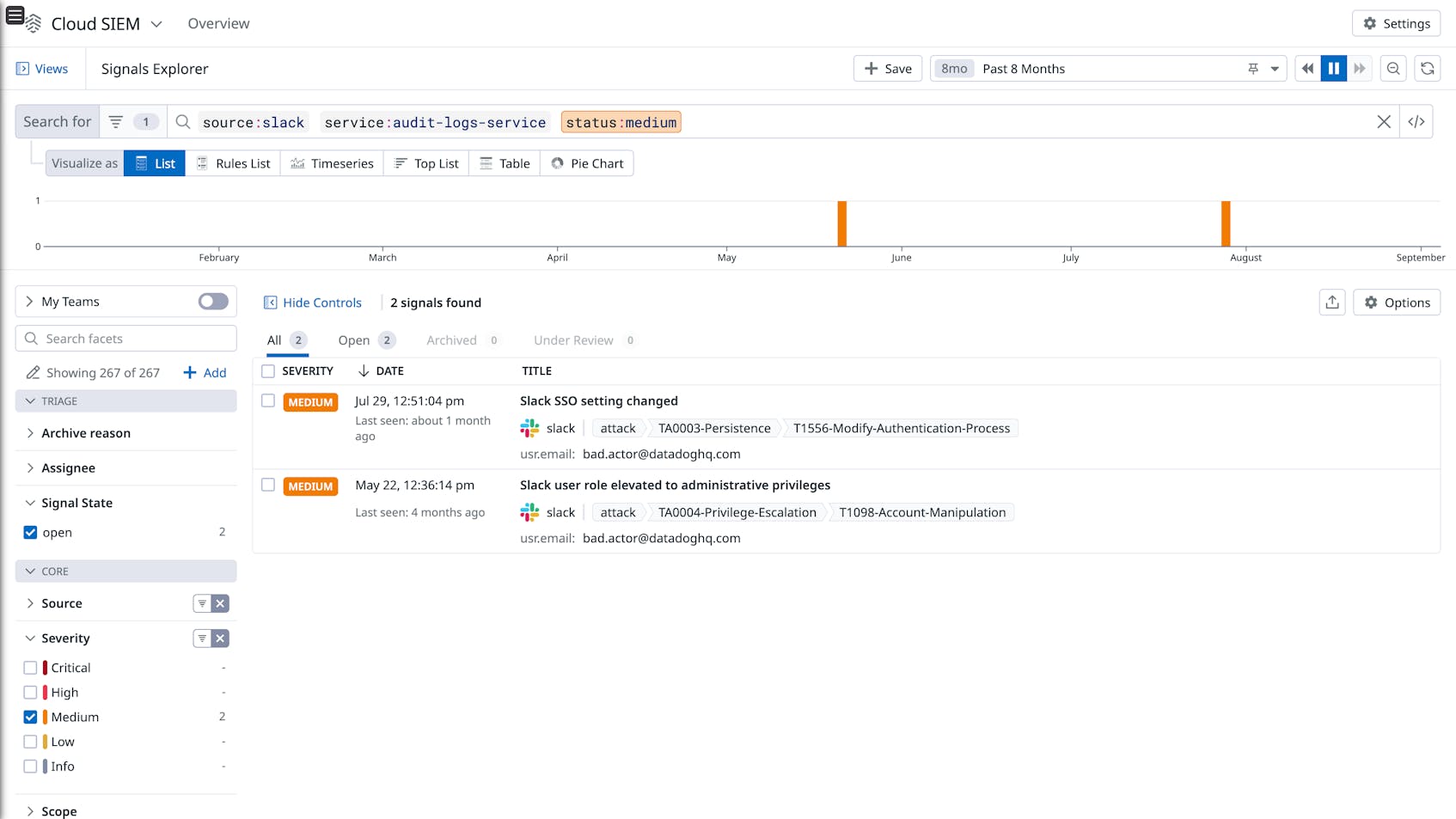Image resolution: width=1456 pixels, height=819 pixels.
Task: Visualize signals as a Pie Chart
Action: (587, 163)
